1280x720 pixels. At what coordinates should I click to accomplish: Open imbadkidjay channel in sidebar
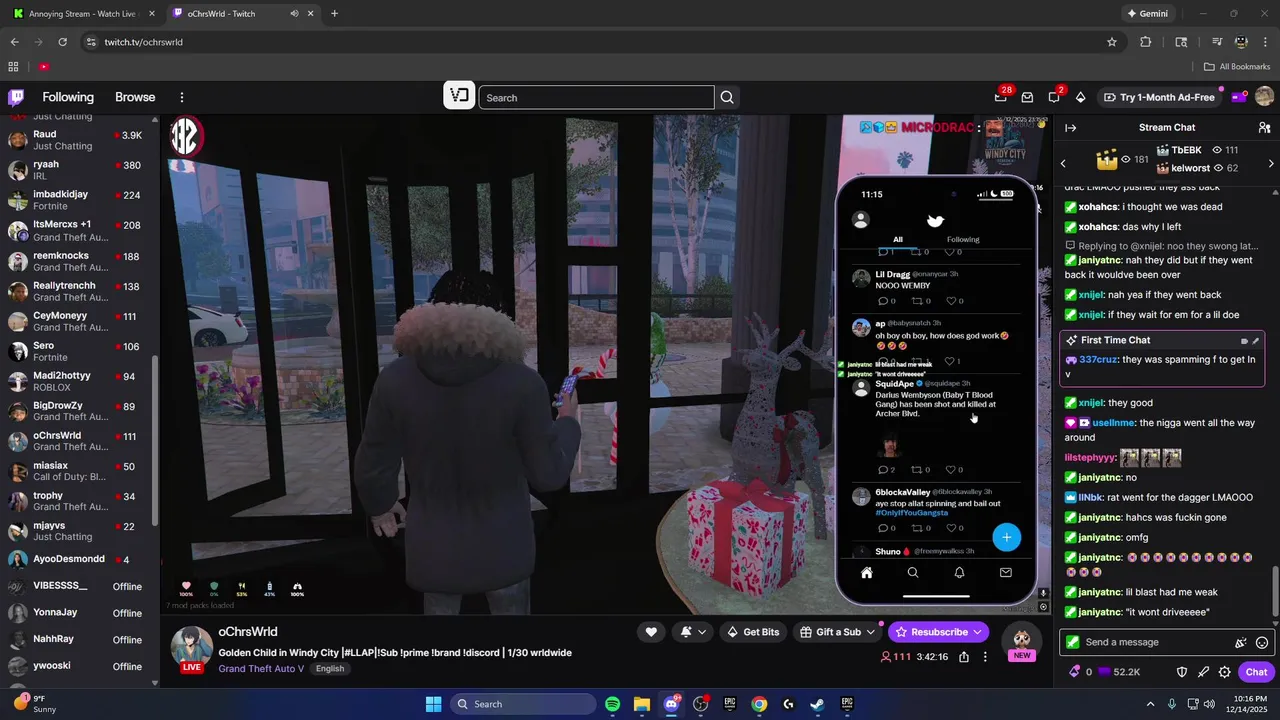[80, 200]
